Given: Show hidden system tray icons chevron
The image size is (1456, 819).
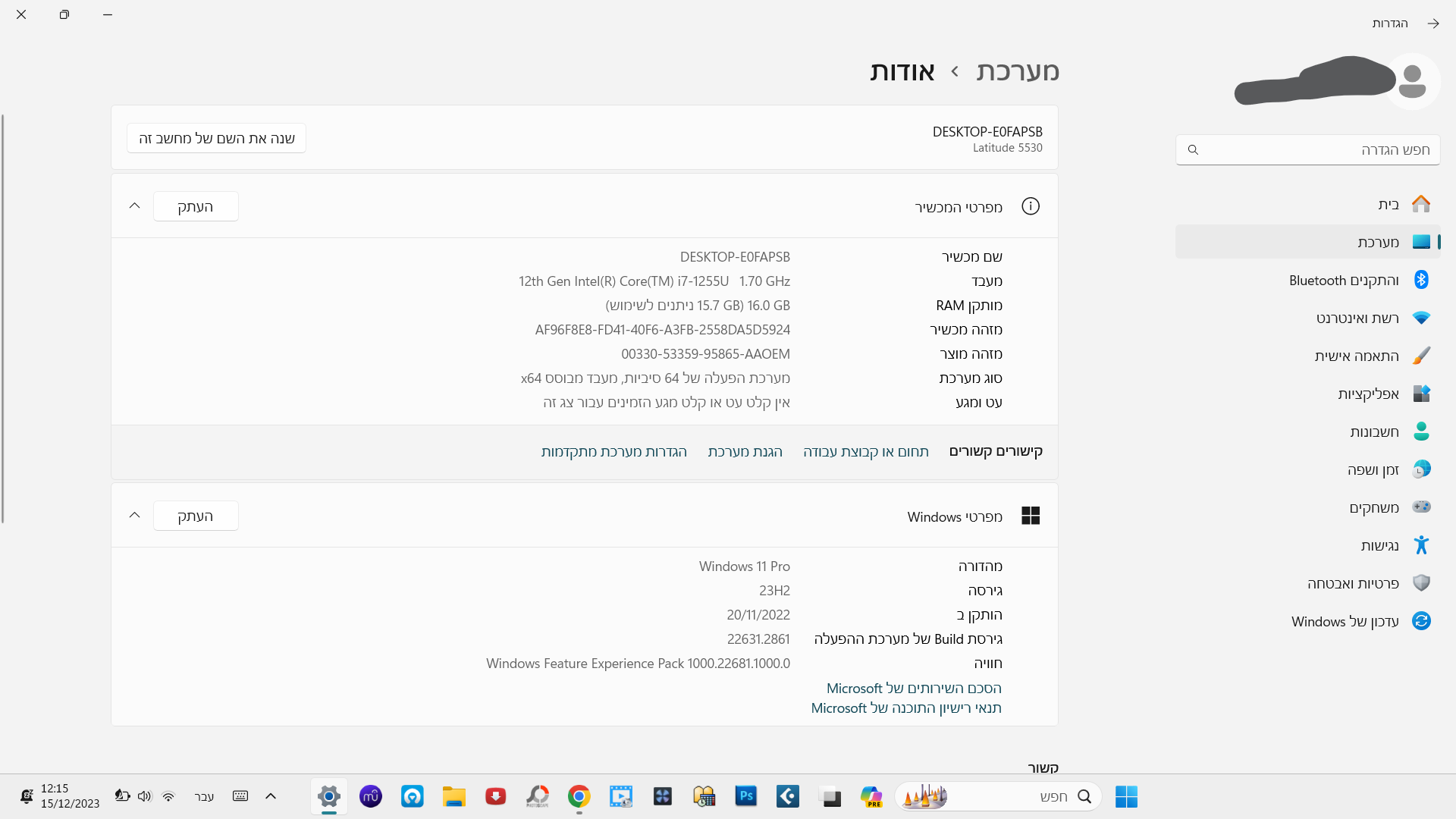Looking at the screenshot, I should [x=271, y=796].
